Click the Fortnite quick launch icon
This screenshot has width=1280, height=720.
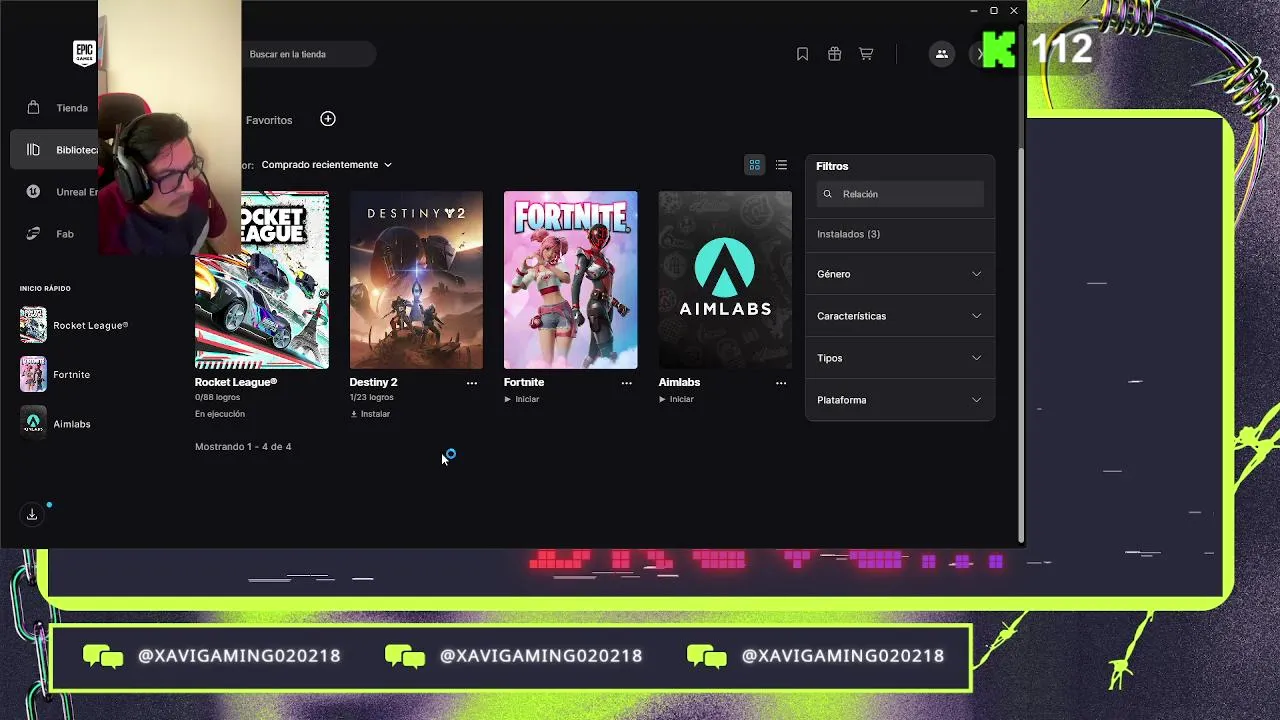coord(33,374)
